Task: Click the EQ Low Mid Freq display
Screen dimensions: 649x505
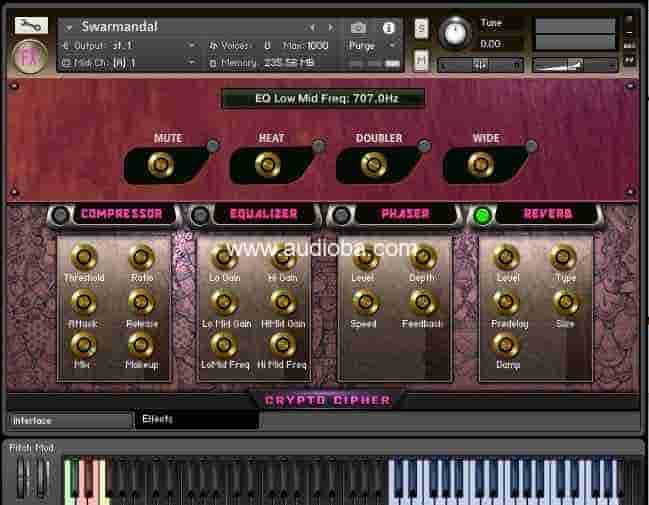Action: coord(324,98)
